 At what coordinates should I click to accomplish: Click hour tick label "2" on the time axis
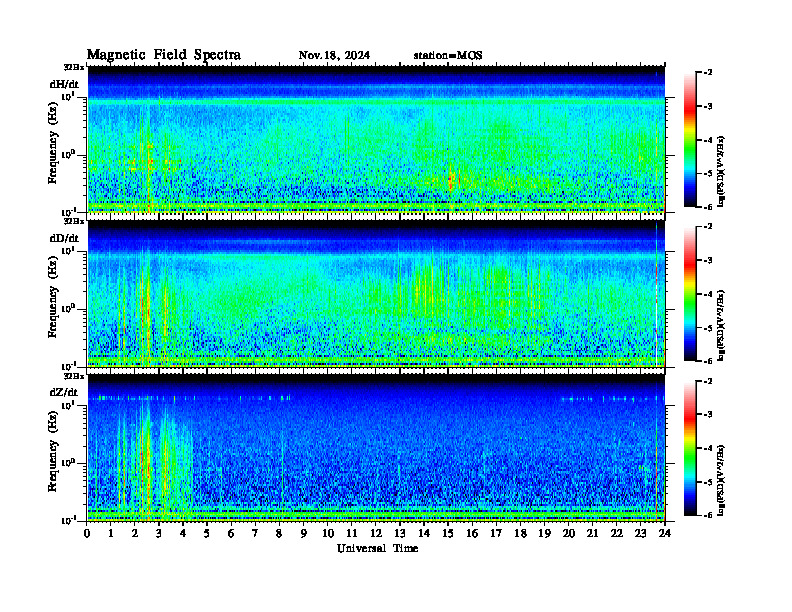tap(135, 534)
